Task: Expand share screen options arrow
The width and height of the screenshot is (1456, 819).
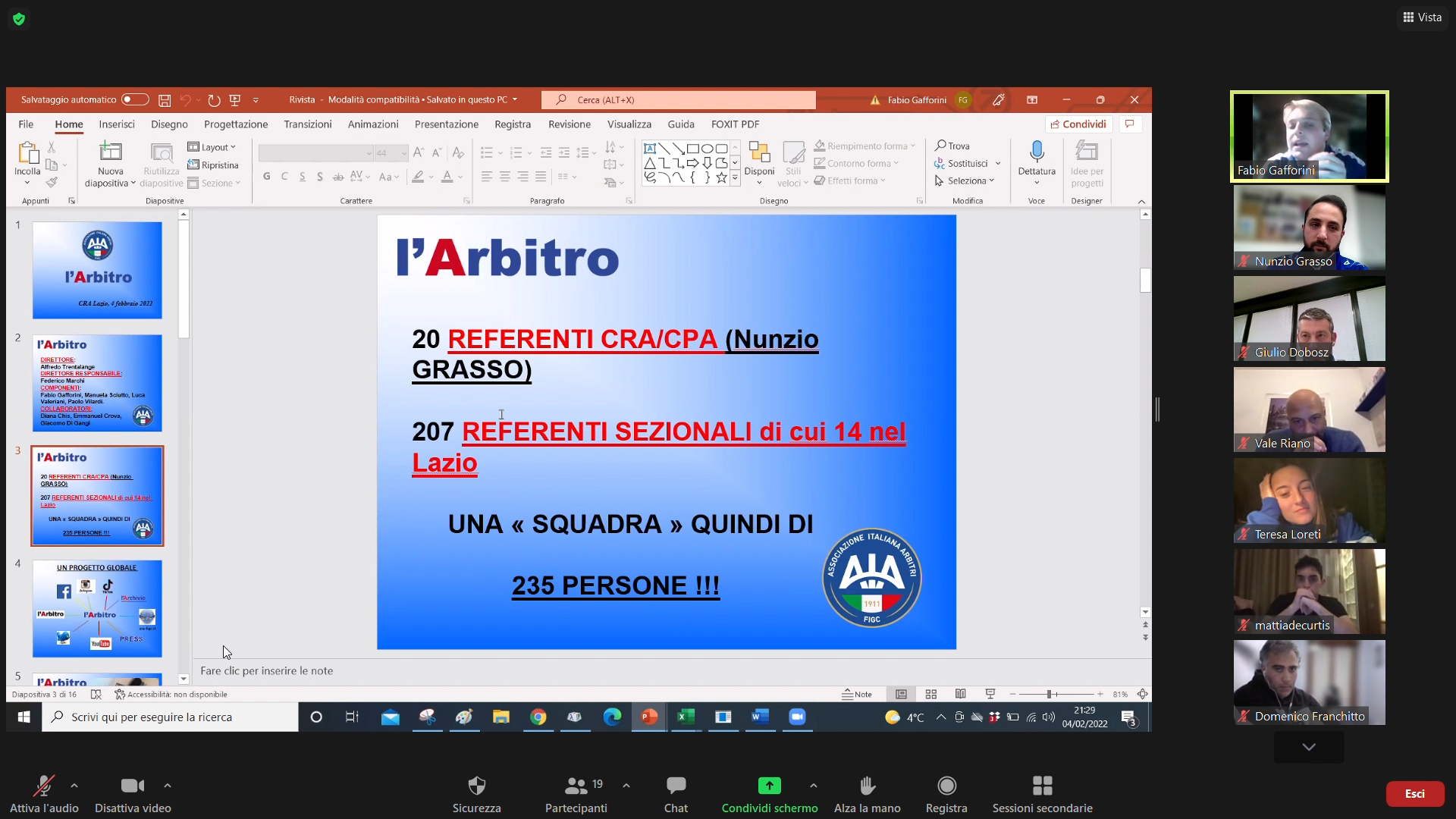Action: [814, 786]
